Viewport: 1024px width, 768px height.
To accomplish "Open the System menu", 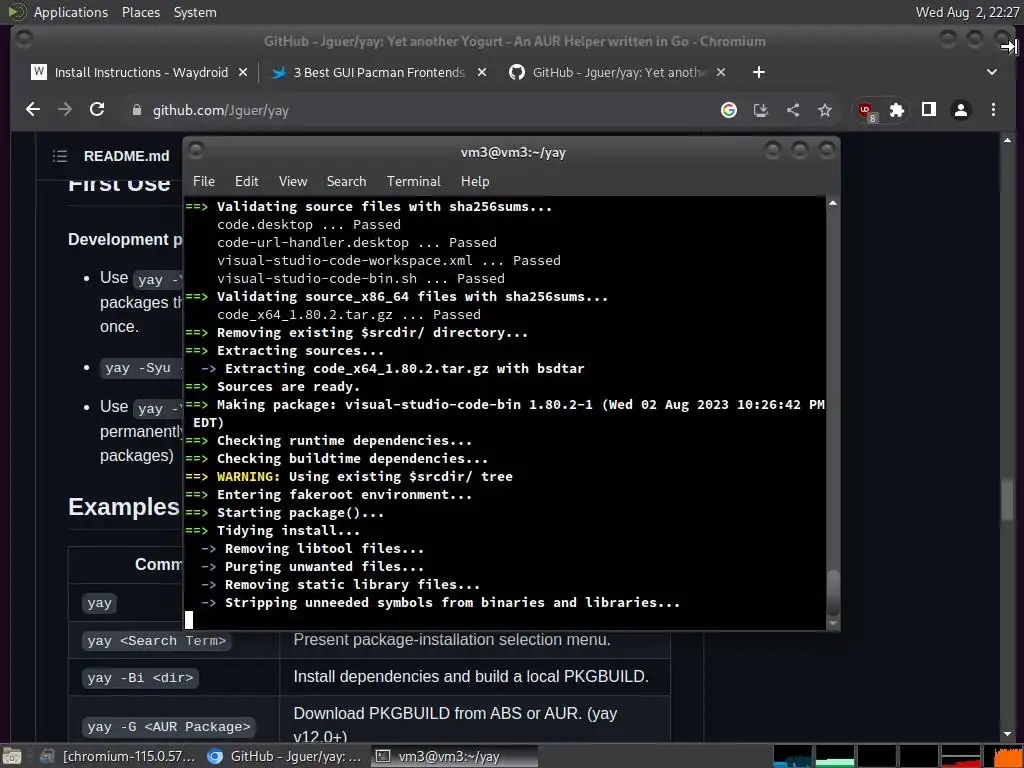I will (x=195, y=12).
